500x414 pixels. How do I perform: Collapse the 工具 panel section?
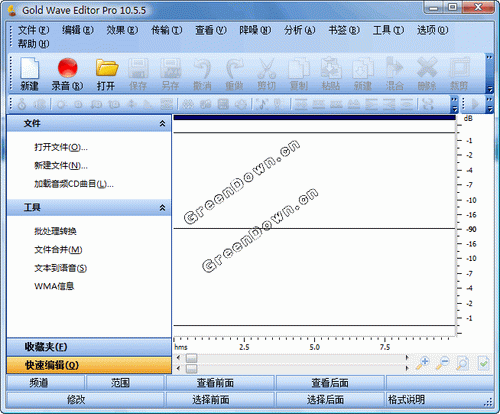pyautogui.click(x=162, y=208)
